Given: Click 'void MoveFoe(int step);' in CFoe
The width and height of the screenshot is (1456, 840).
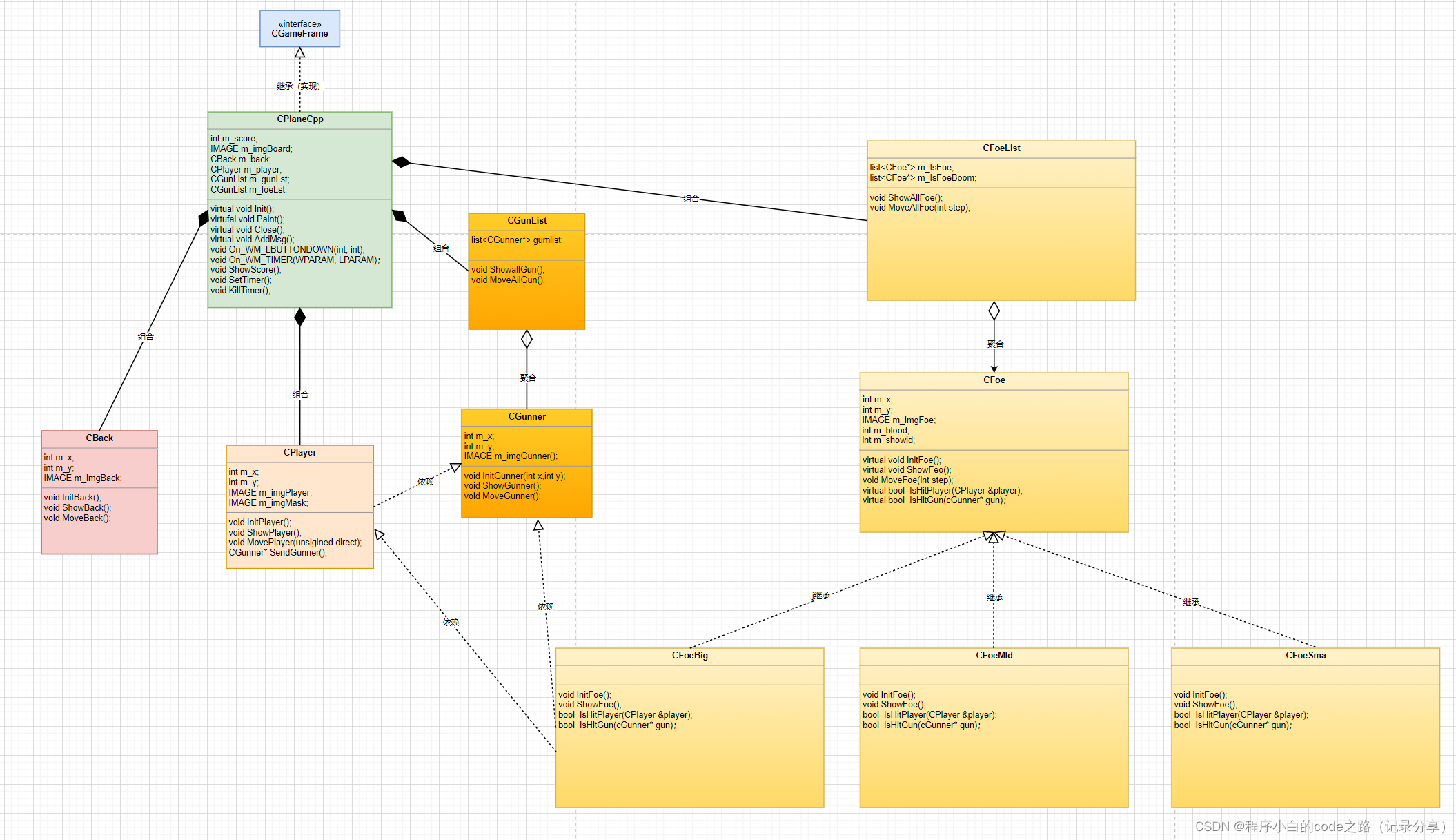Looking at the screenshot, I should click(907, 480).
